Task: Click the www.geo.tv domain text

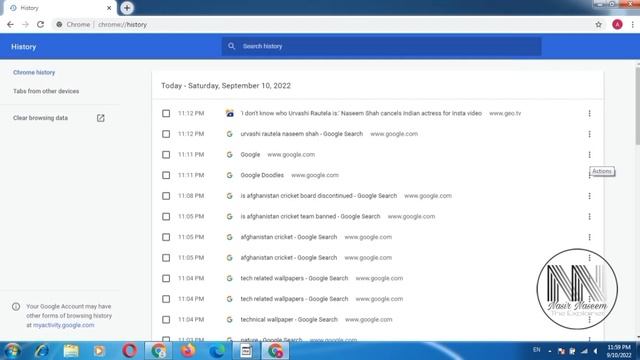Action: coord(505,113)
